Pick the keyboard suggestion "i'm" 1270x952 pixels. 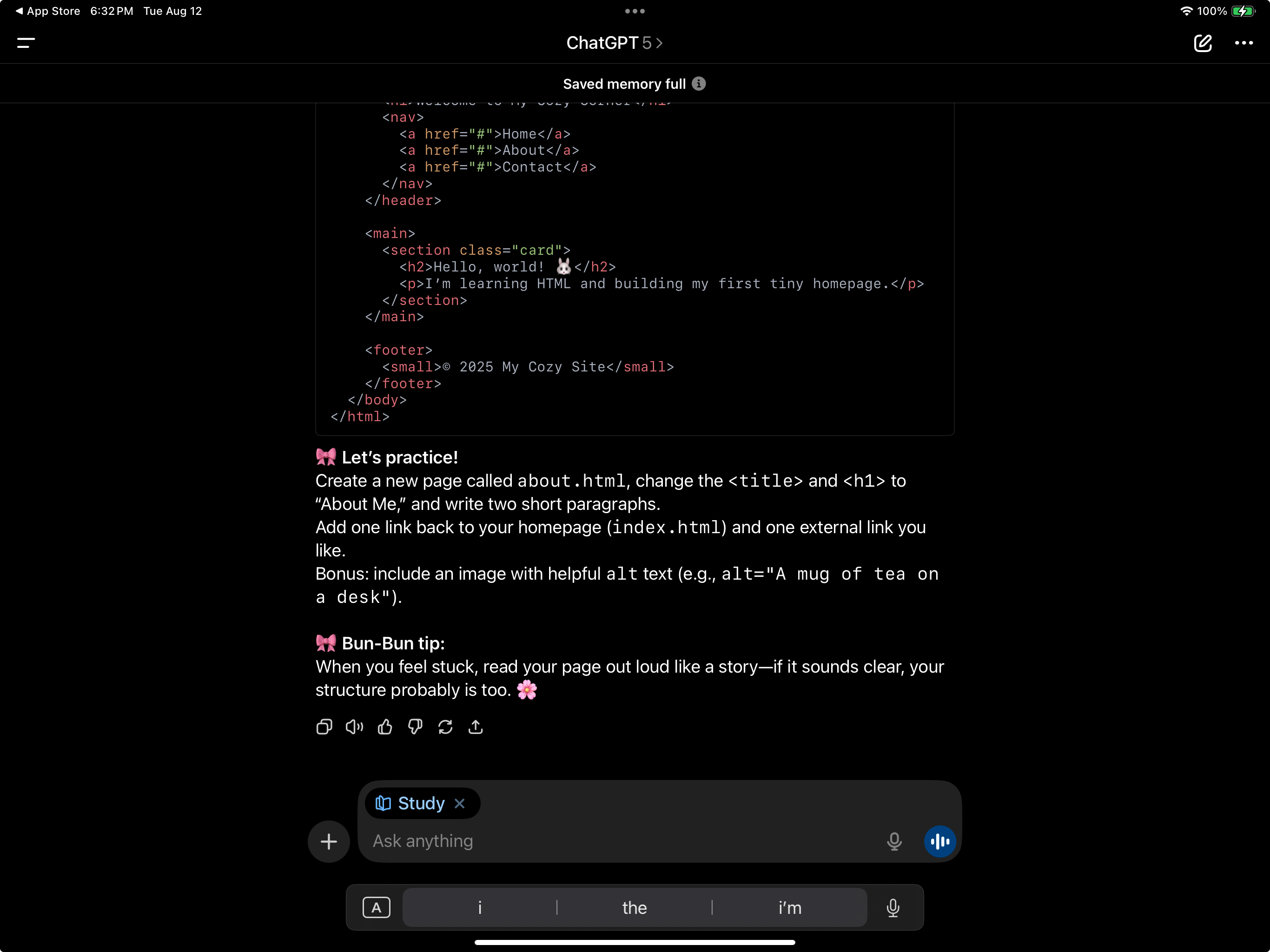tap(789, 908)
